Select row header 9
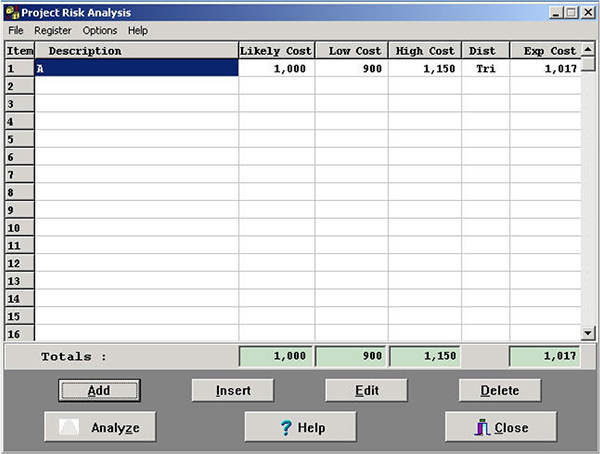The height and width of the screenshot is (454, 600). tap(20, 210)
